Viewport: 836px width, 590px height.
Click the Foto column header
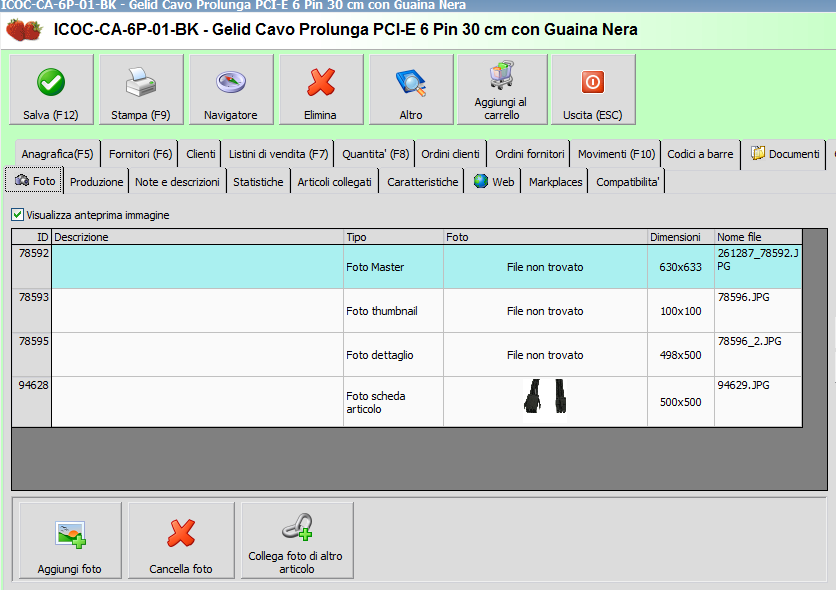tap(545, 237)
